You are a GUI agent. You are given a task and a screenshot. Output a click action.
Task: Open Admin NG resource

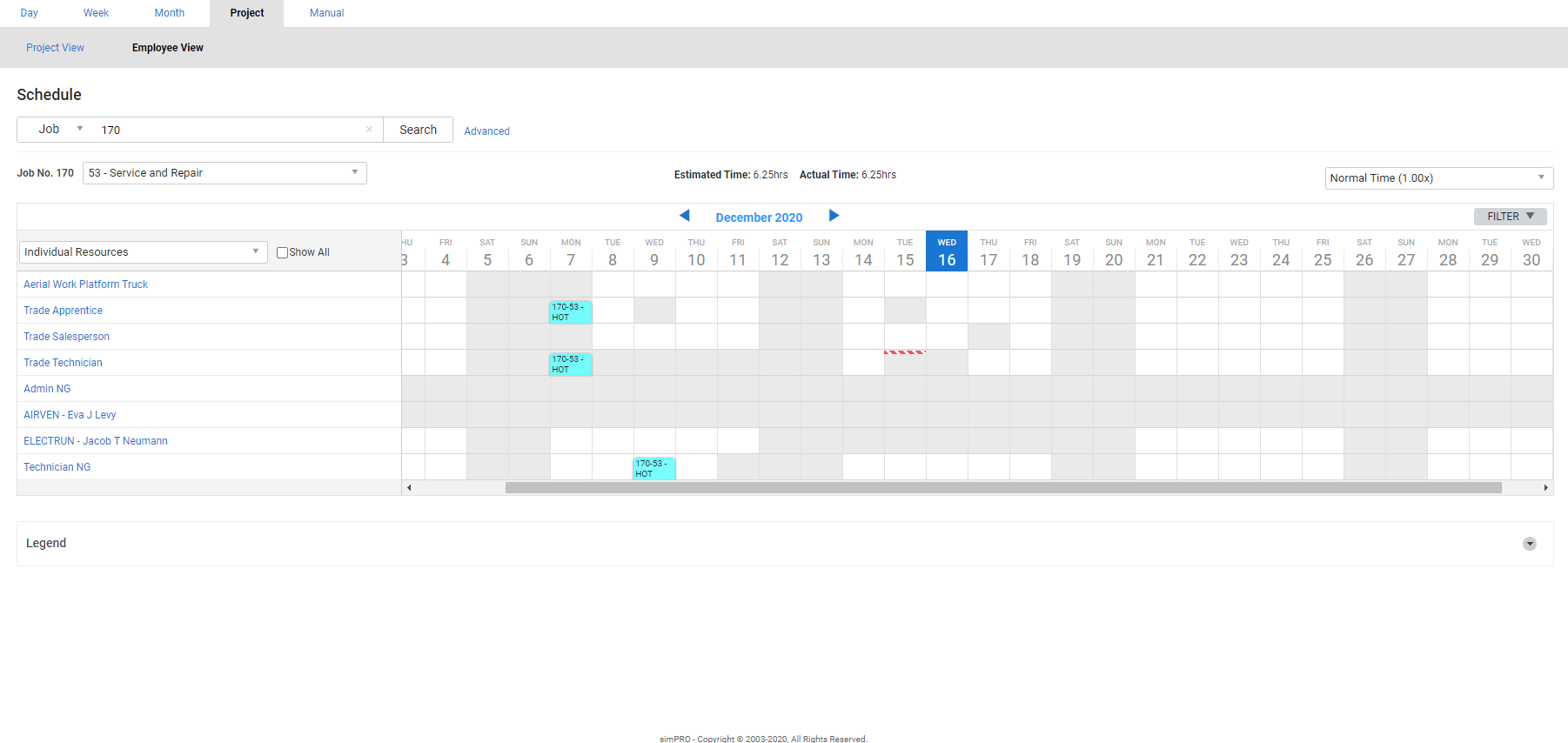[x=47, y=389]
